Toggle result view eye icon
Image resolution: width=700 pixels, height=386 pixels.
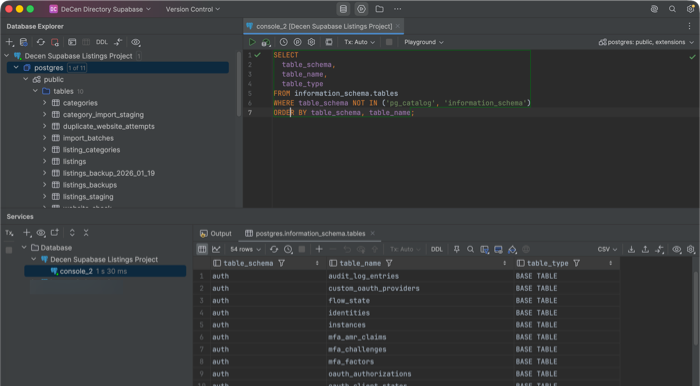click(677, 249)
